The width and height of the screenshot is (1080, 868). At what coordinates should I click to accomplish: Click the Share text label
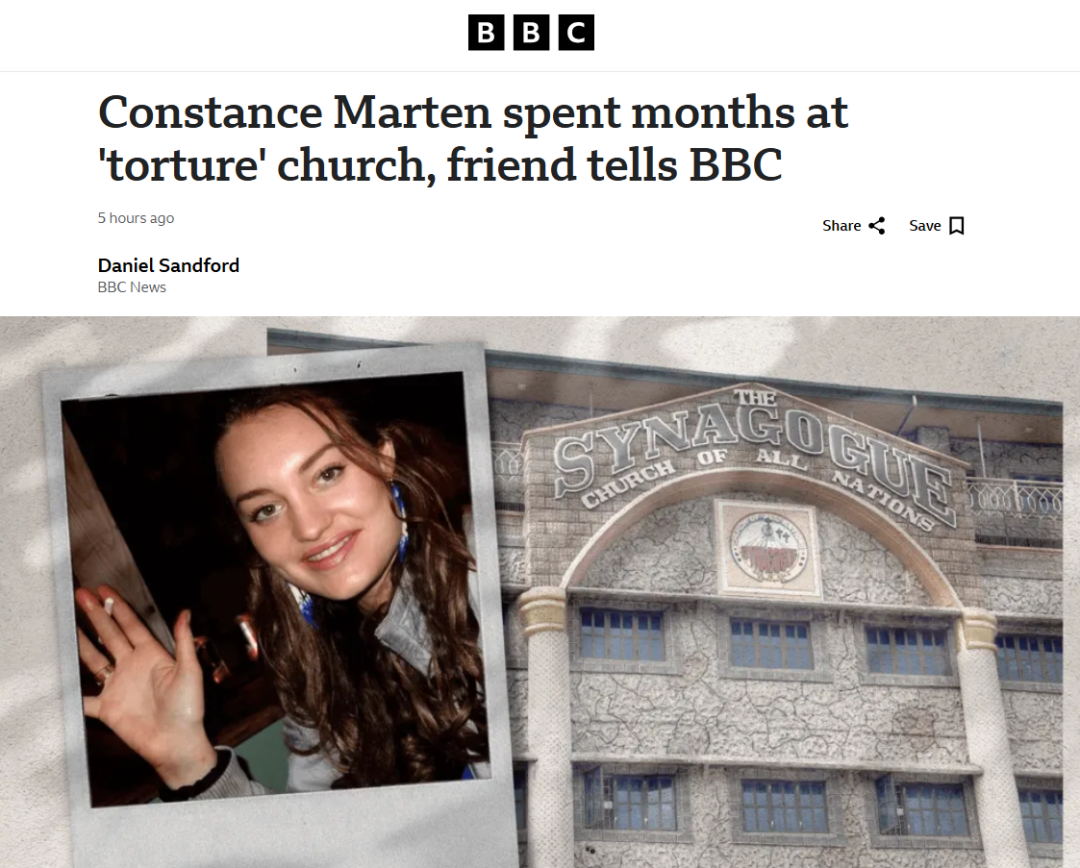(841, 226)
